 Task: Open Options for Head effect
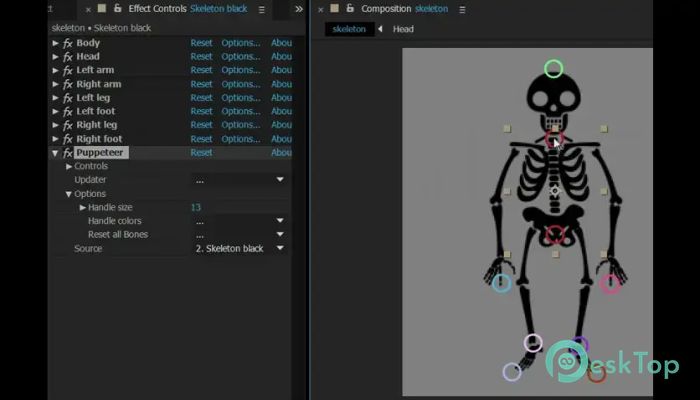tap(241, 57)
